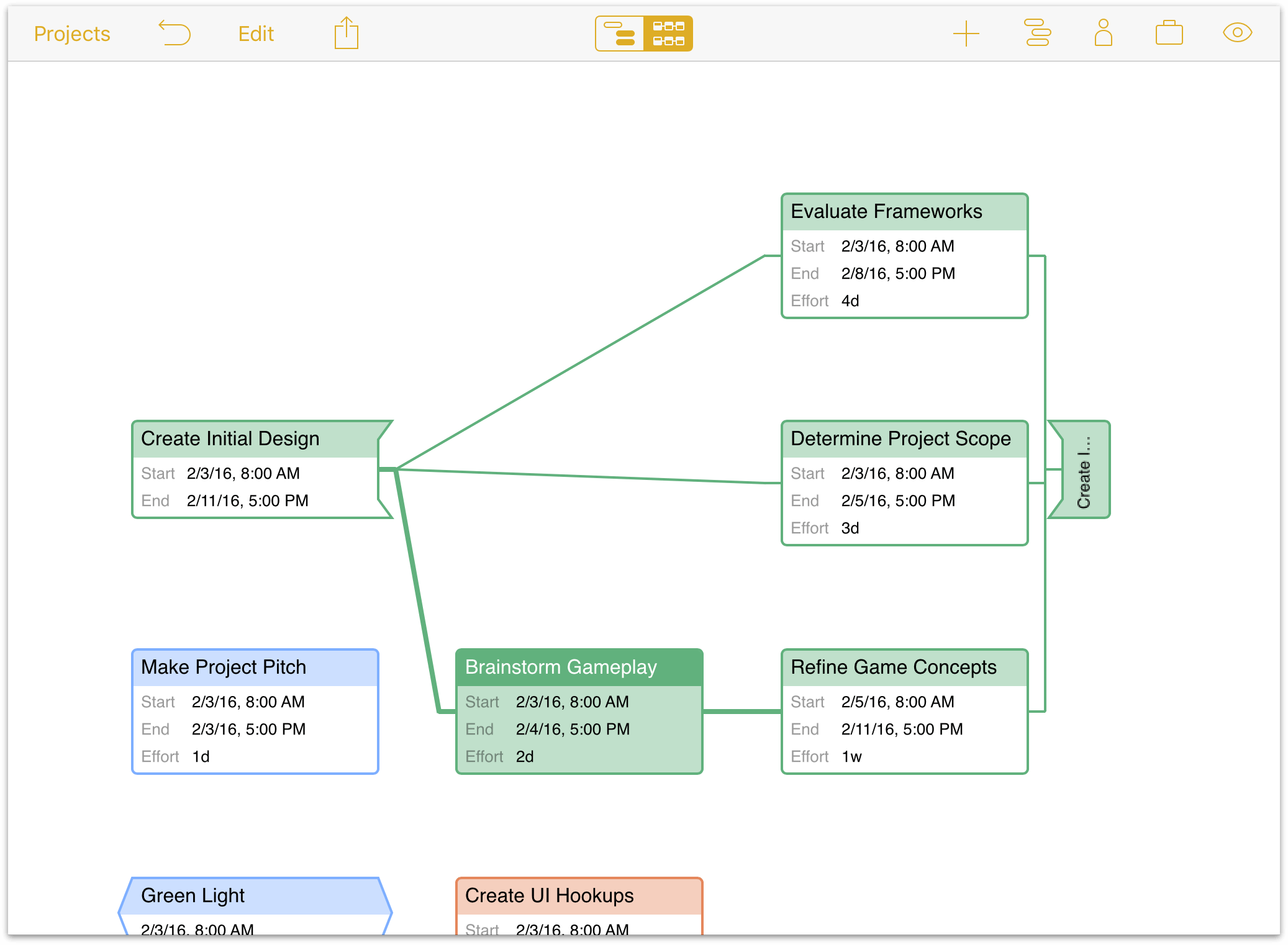Click Make Project Pitch start date

248,702
